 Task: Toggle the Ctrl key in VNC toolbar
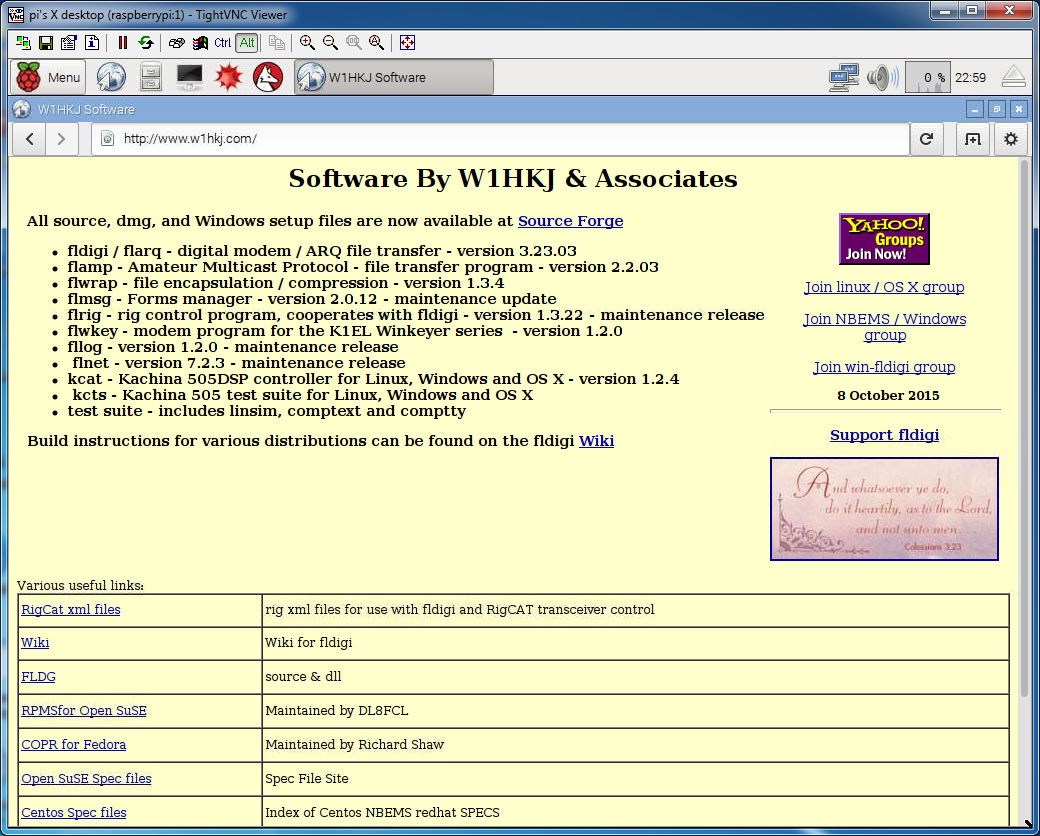click(223, 43)
